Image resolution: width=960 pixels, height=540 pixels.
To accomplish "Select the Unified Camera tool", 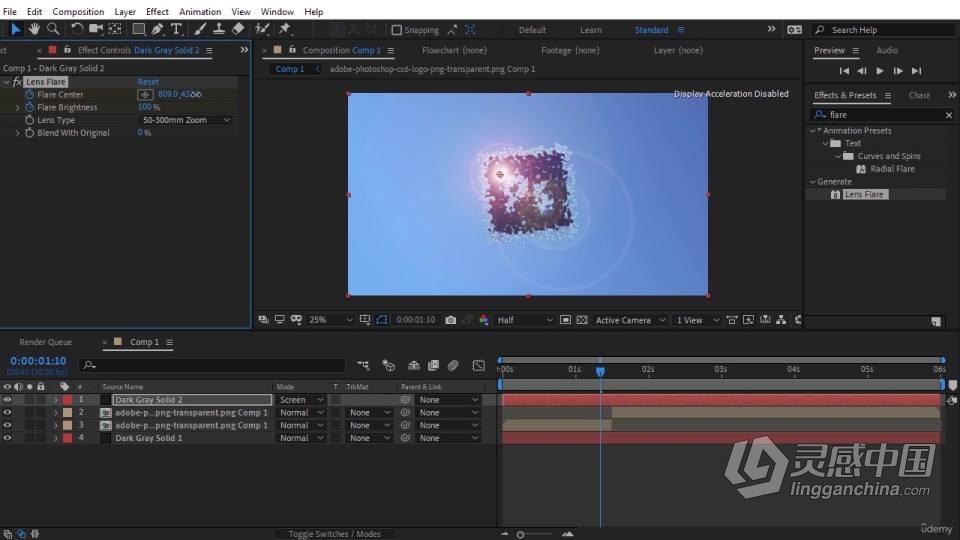I will (96, 29).
